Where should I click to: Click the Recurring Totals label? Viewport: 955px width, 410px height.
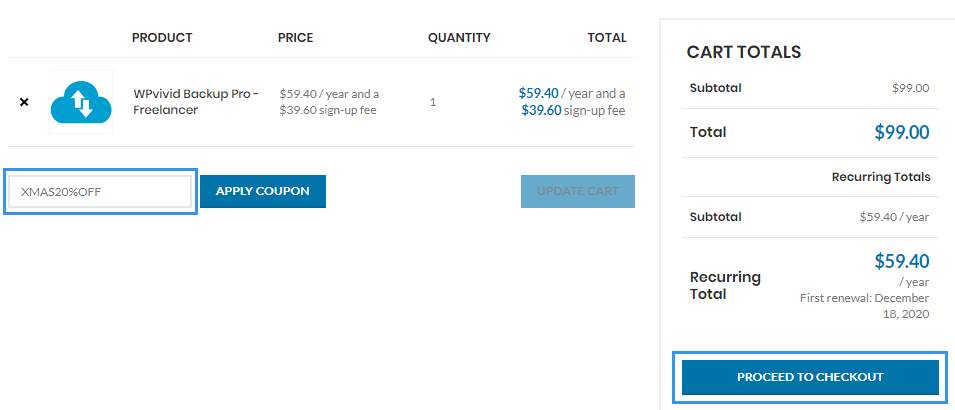point(881,177)
